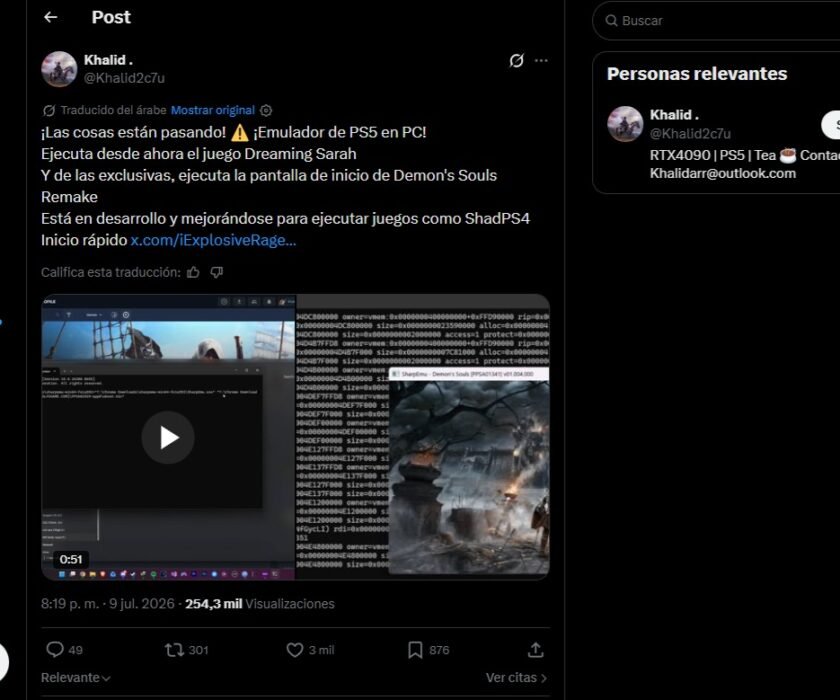The width and height of the screenshot is (840, 700).
Task: Open the three-dot post options menu
Action: pos(541,61)
